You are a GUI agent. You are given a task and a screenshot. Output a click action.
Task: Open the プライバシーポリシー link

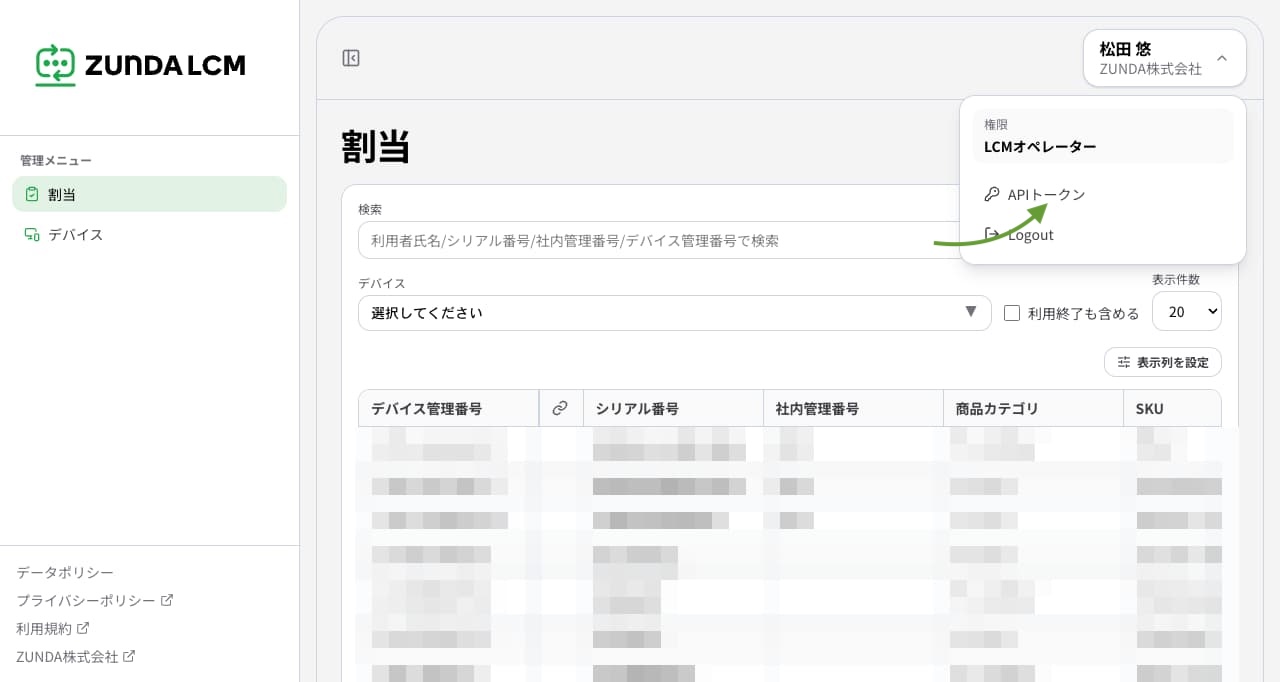[x=86, y=600]
